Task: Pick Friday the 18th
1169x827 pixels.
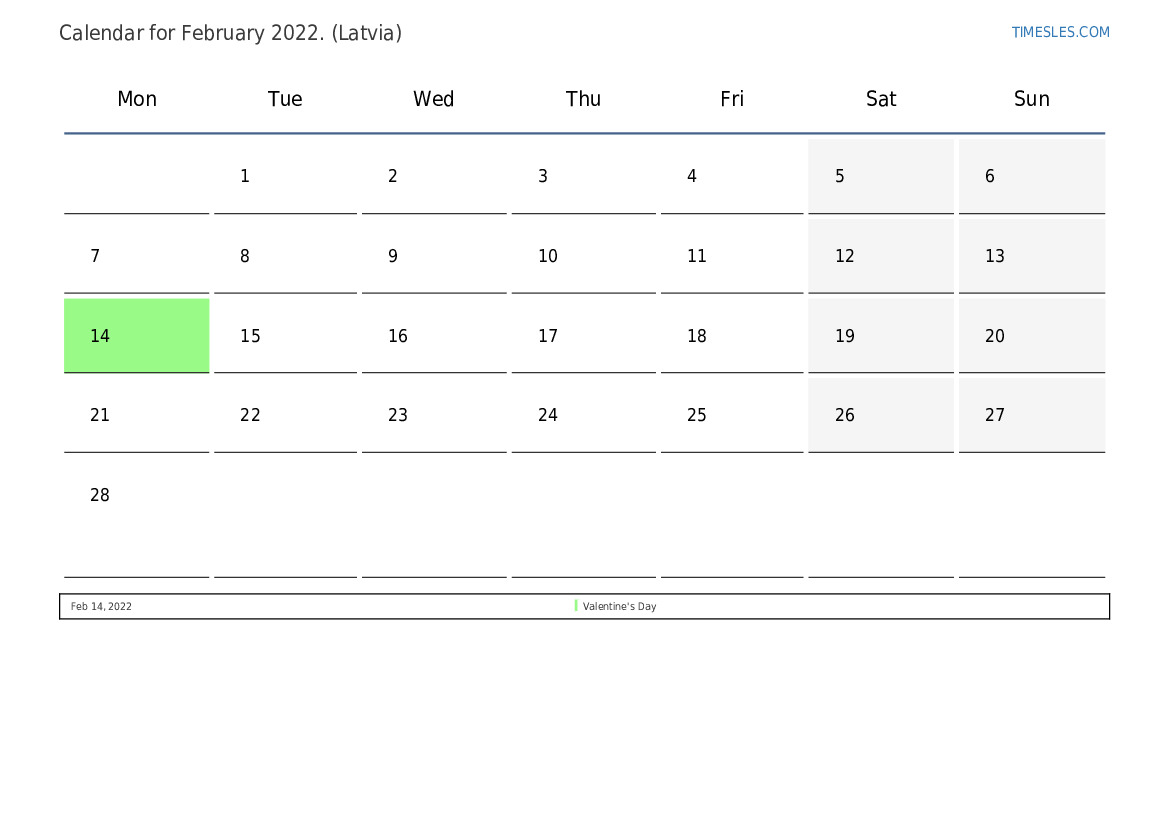Action: (x=732, y=336)
